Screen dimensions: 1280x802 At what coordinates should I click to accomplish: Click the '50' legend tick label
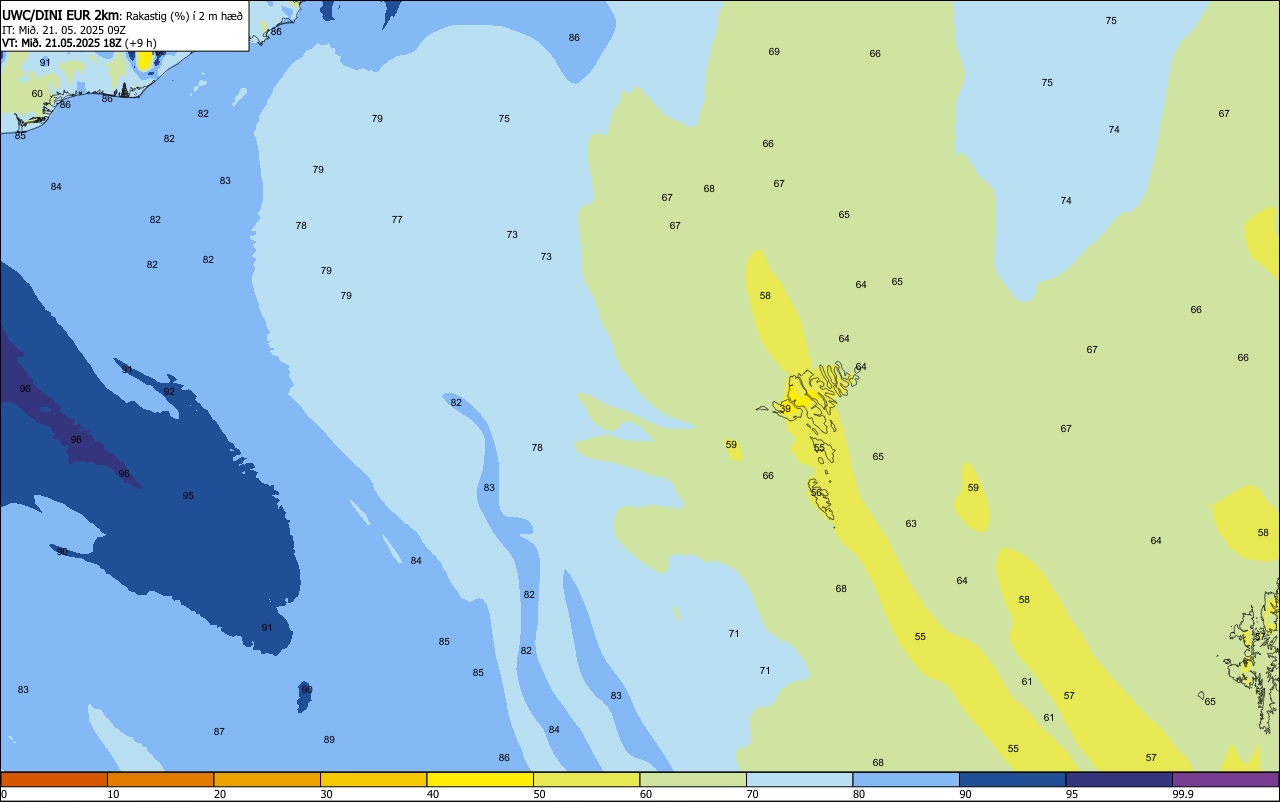[x=539, y=794]
